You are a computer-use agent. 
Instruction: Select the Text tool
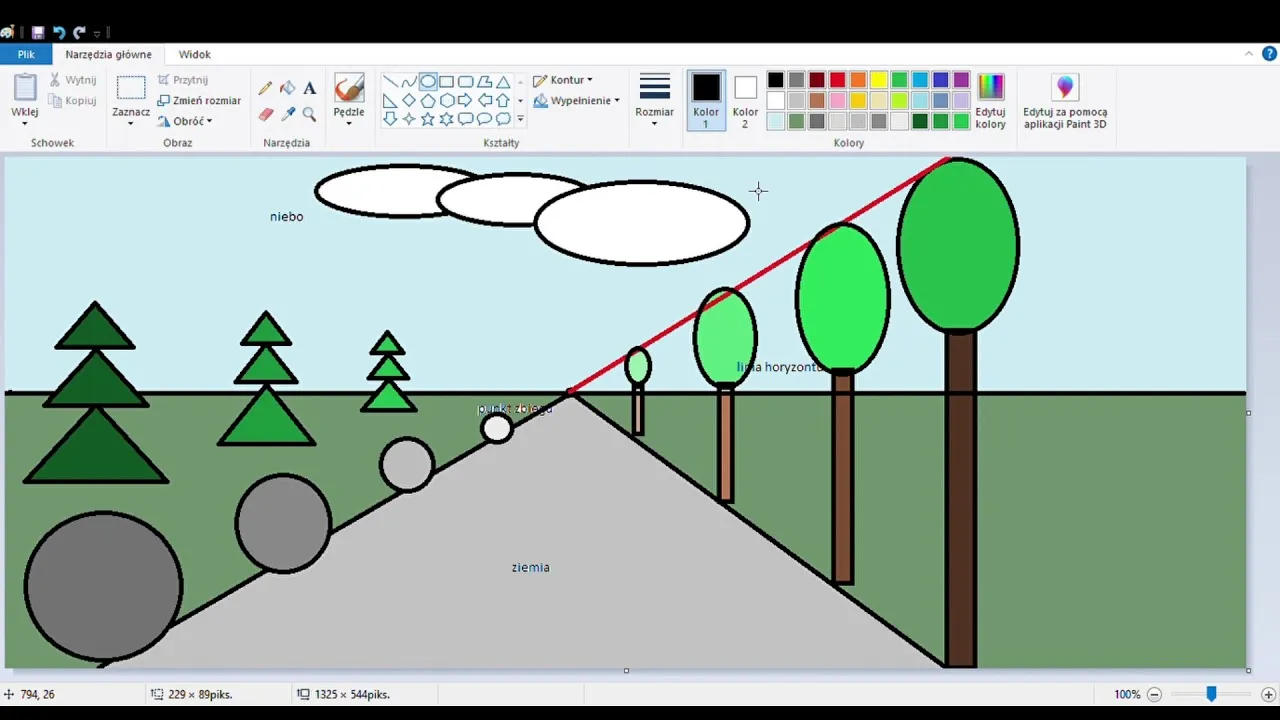click(309, 88)
